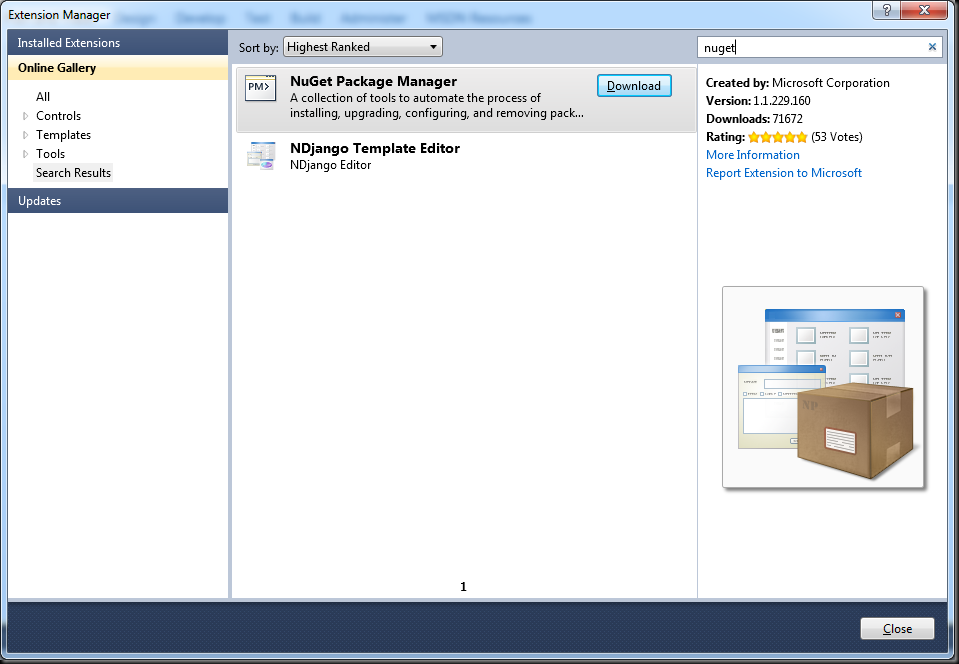Close the Extension Manager dialog
The height and width of the screenshot is (664, 959).
(x=897, y=629)
